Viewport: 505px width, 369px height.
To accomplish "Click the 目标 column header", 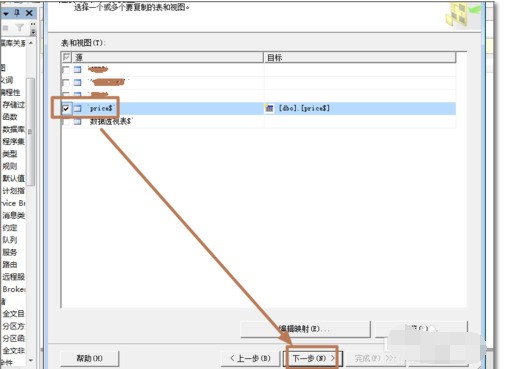I will (x=360, y=57).
